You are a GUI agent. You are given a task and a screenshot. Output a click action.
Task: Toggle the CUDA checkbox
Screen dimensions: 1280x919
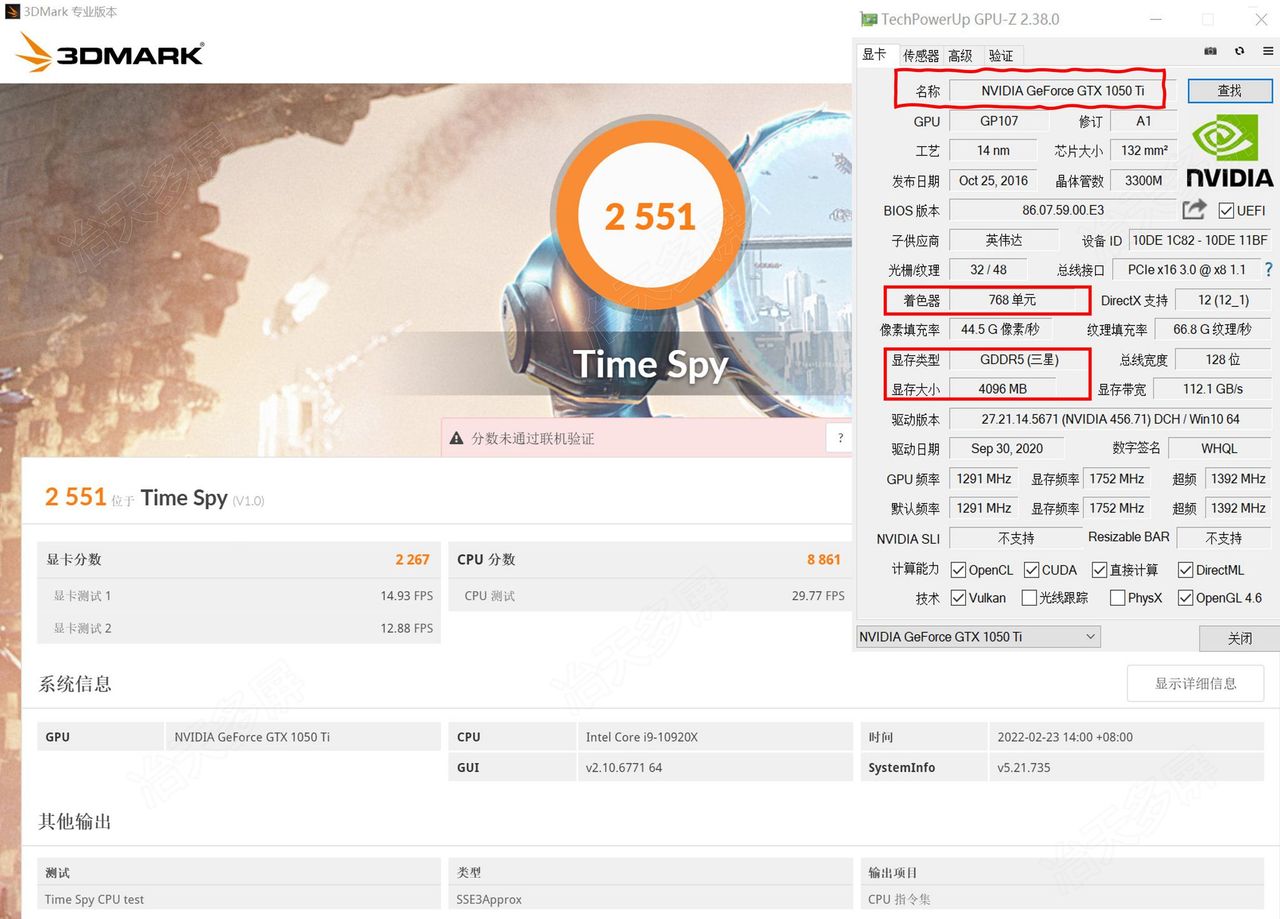click(1031, 570)
